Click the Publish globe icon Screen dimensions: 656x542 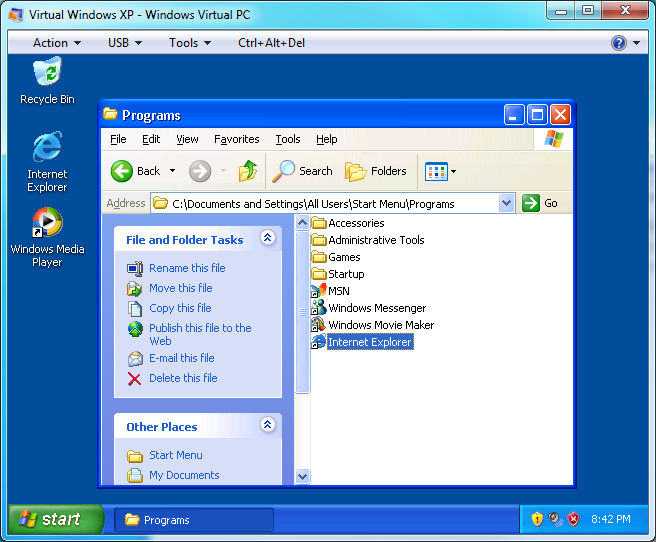coord(135,329)
